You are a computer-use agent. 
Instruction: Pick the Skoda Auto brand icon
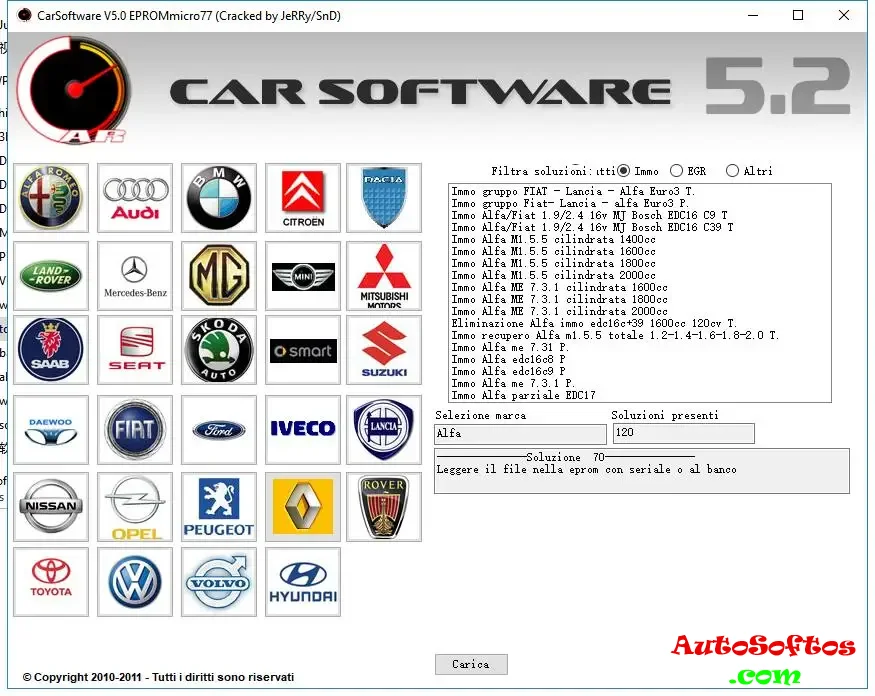click(218, 350)
